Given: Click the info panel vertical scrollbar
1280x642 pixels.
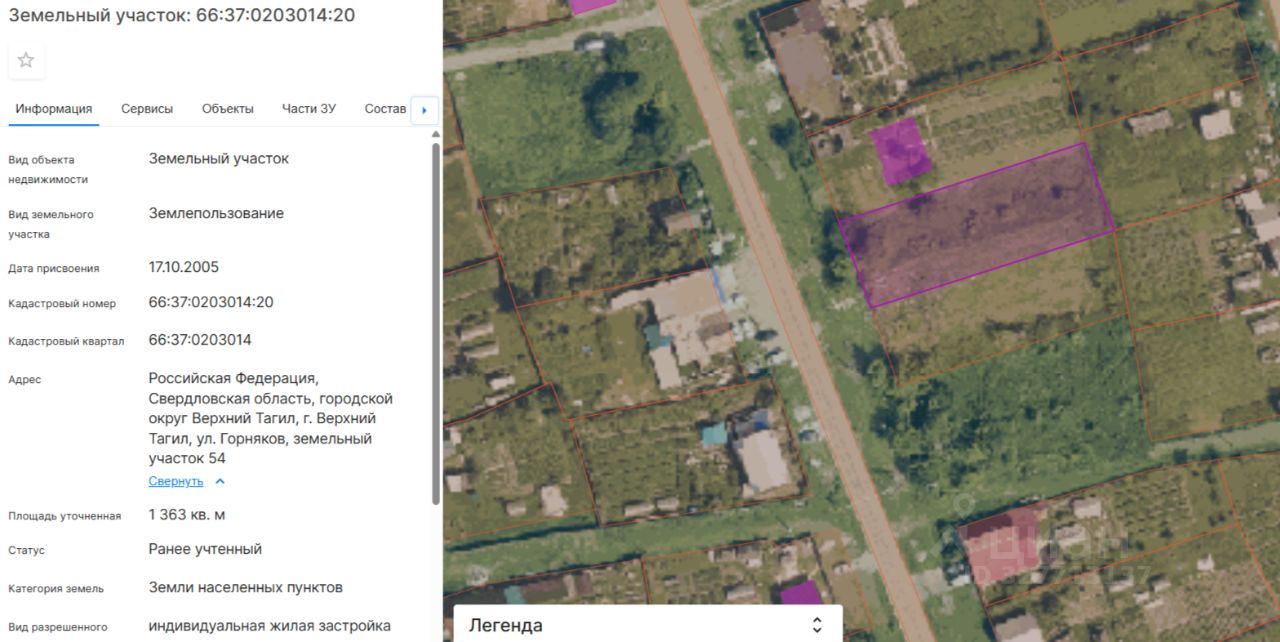Looking at the screenshot, I should pos(435,322).
